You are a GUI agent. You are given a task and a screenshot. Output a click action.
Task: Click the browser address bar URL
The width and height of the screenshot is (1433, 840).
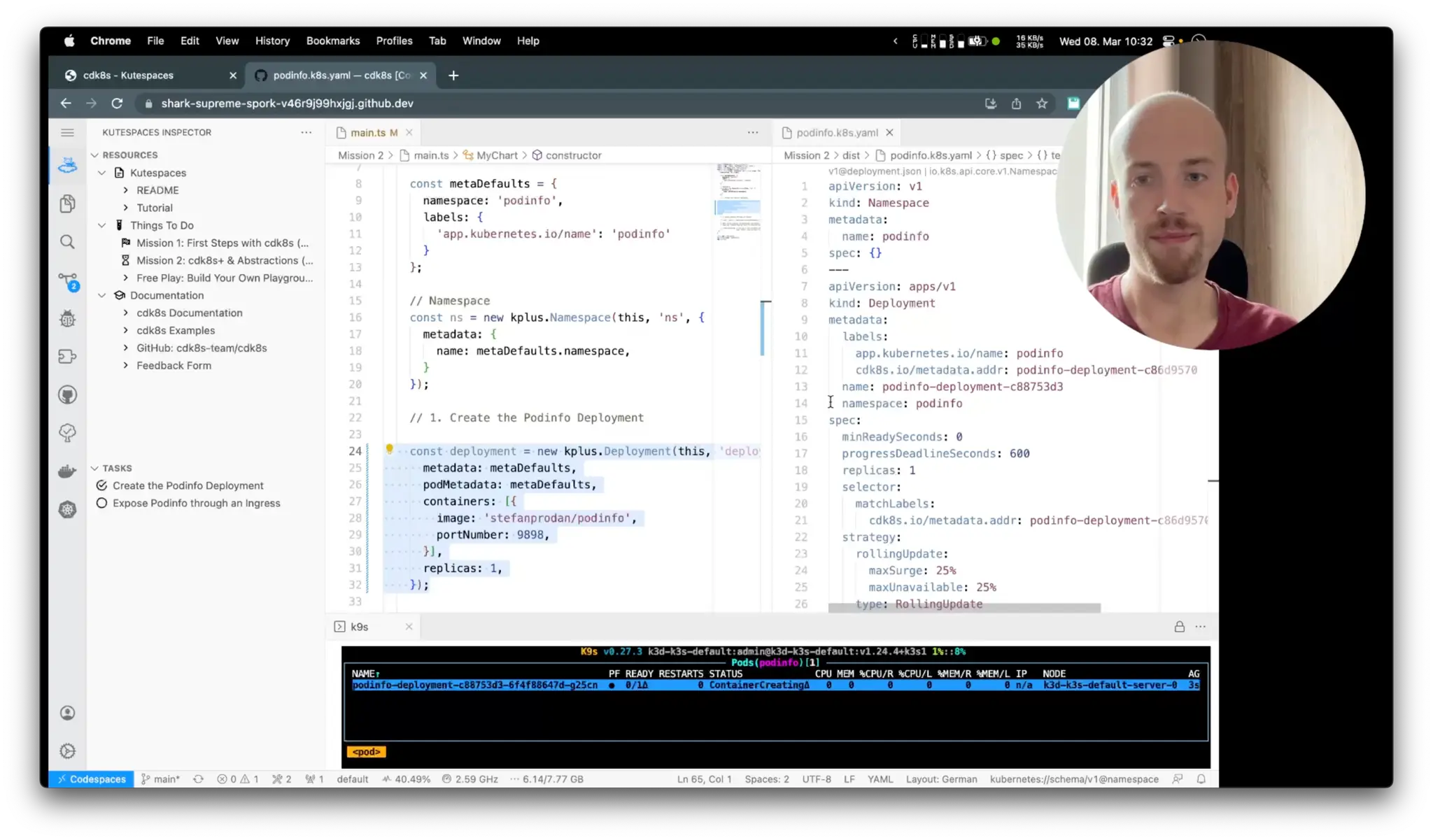click(287, 104)
